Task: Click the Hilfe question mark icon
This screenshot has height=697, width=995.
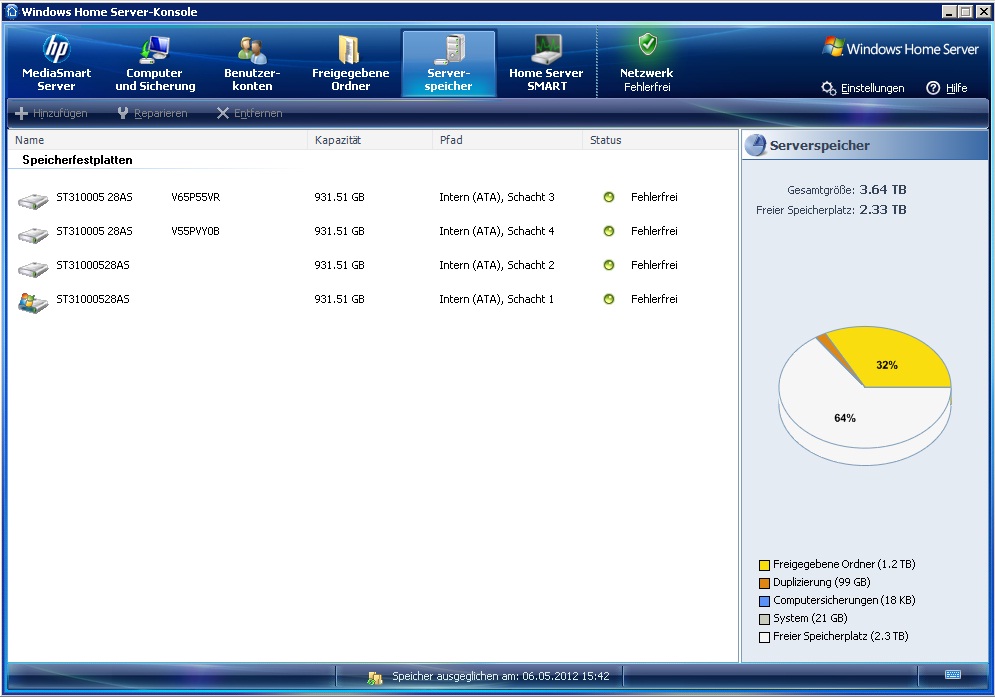Action: coord(933,88)
